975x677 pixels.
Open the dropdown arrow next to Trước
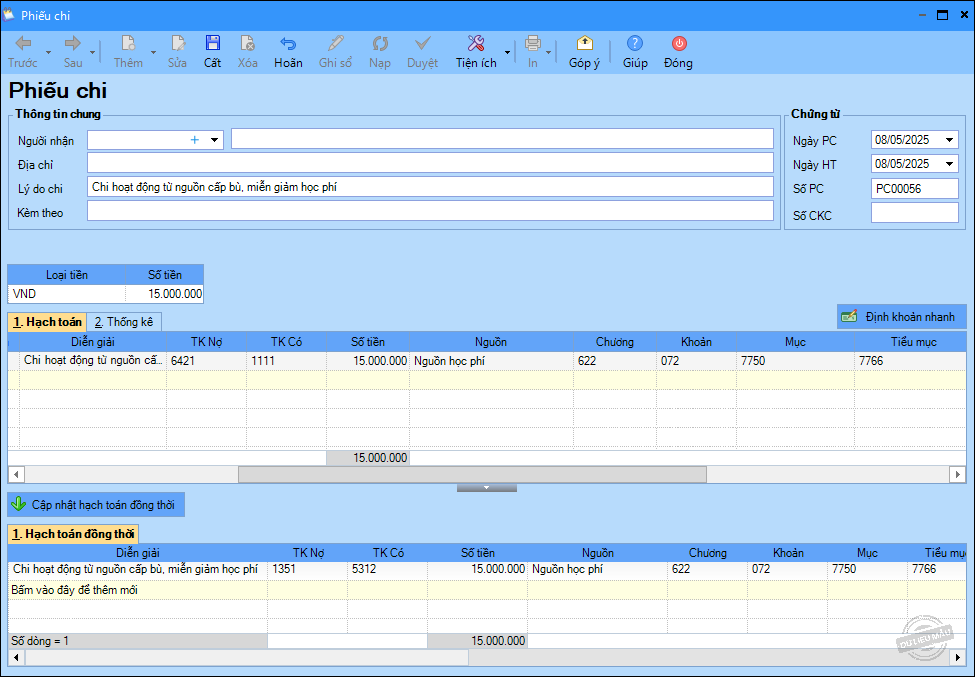49,53
